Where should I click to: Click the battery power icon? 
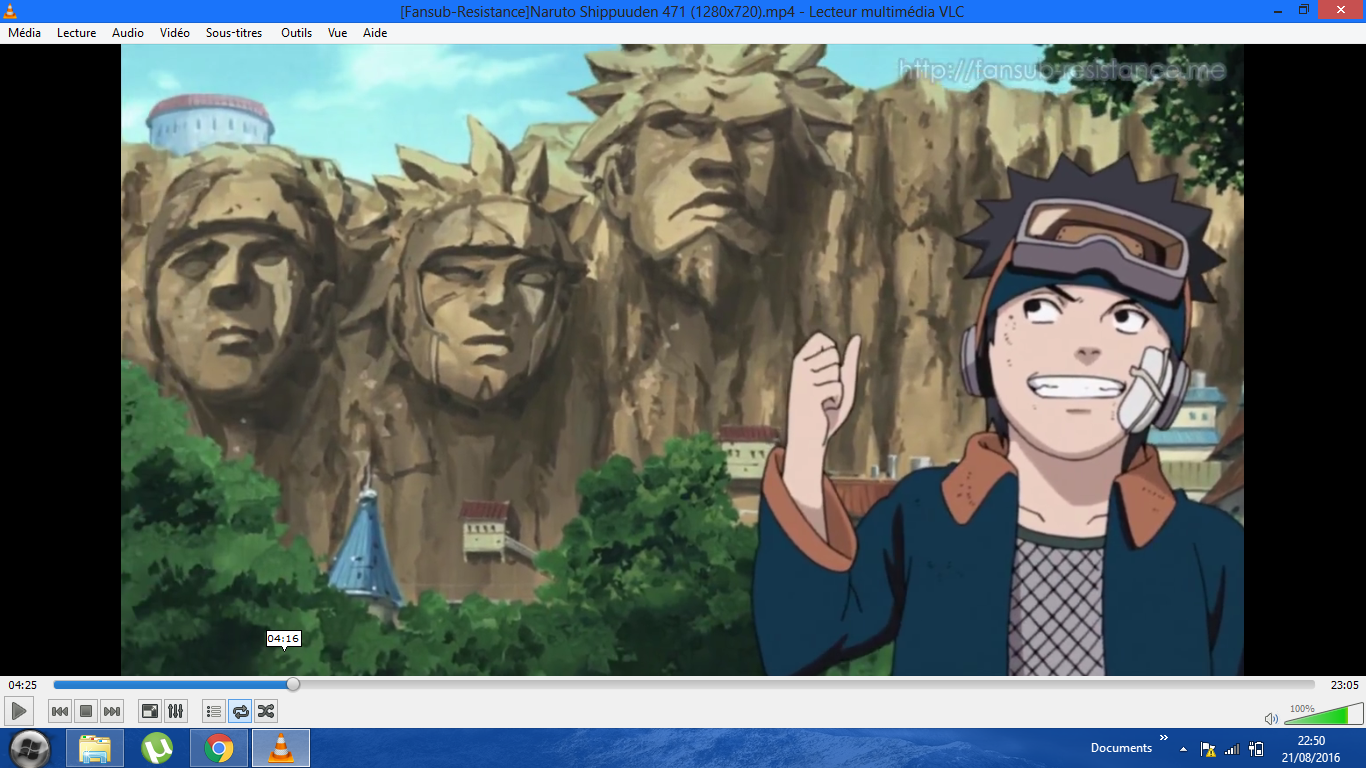1256,749
